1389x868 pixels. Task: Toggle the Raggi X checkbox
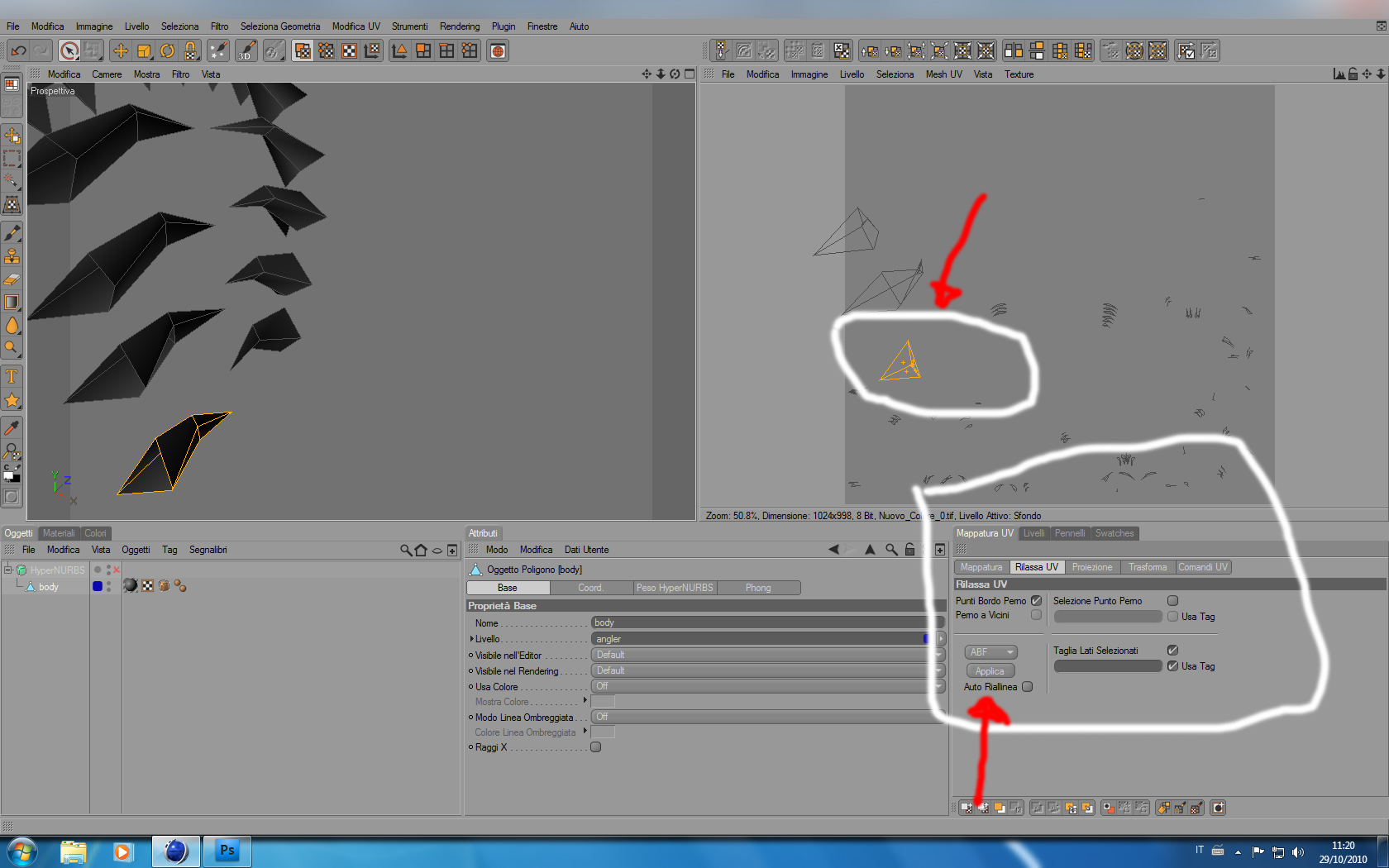(595, 747)
